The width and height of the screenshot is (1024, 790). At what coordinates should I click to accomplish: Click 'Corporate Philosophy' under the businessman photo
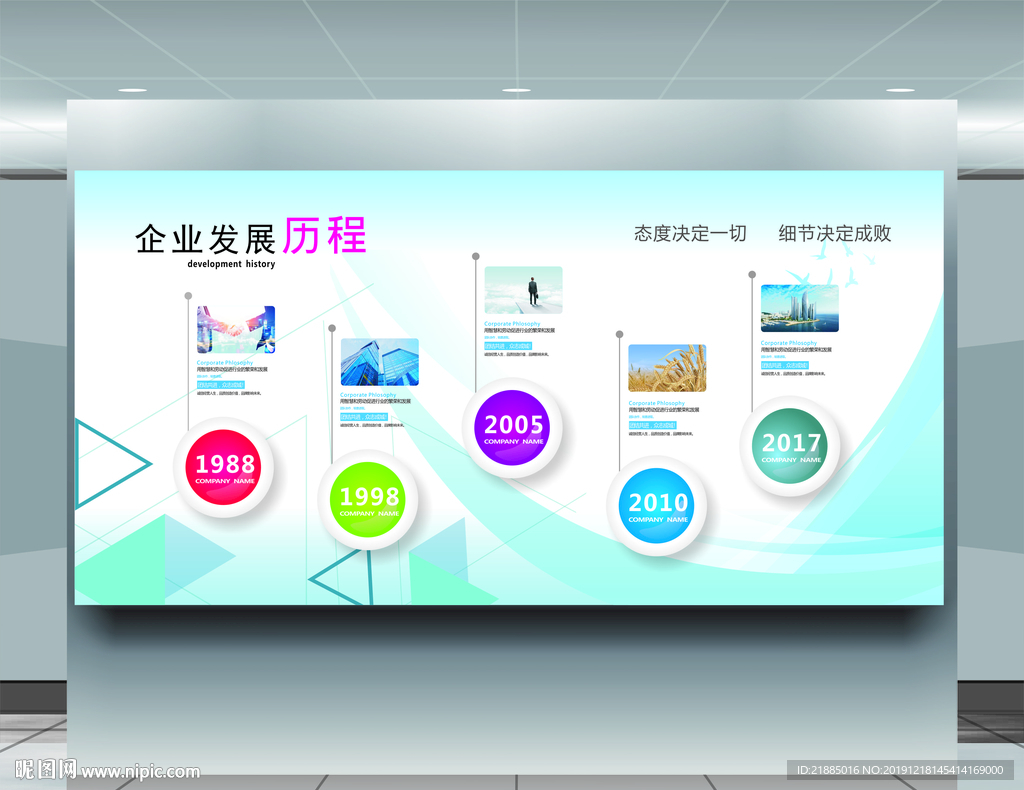[512, 324]
